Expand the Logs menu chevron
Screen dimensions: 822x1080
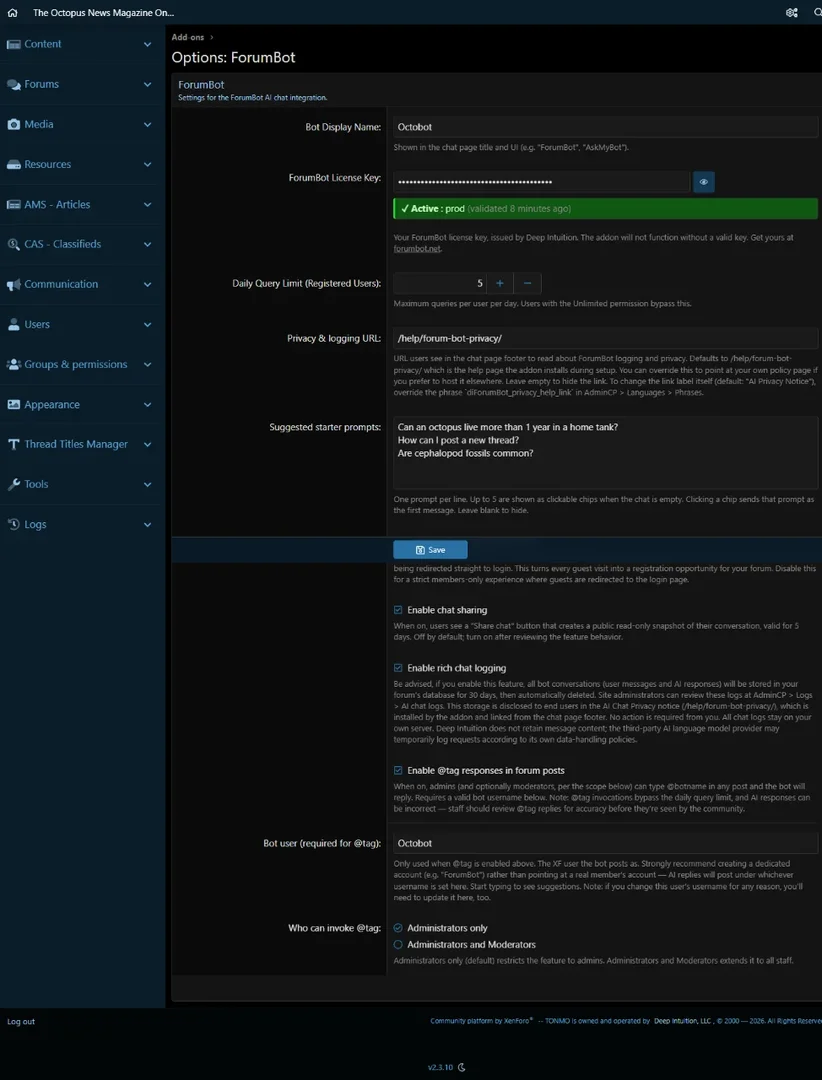[147, 524]
